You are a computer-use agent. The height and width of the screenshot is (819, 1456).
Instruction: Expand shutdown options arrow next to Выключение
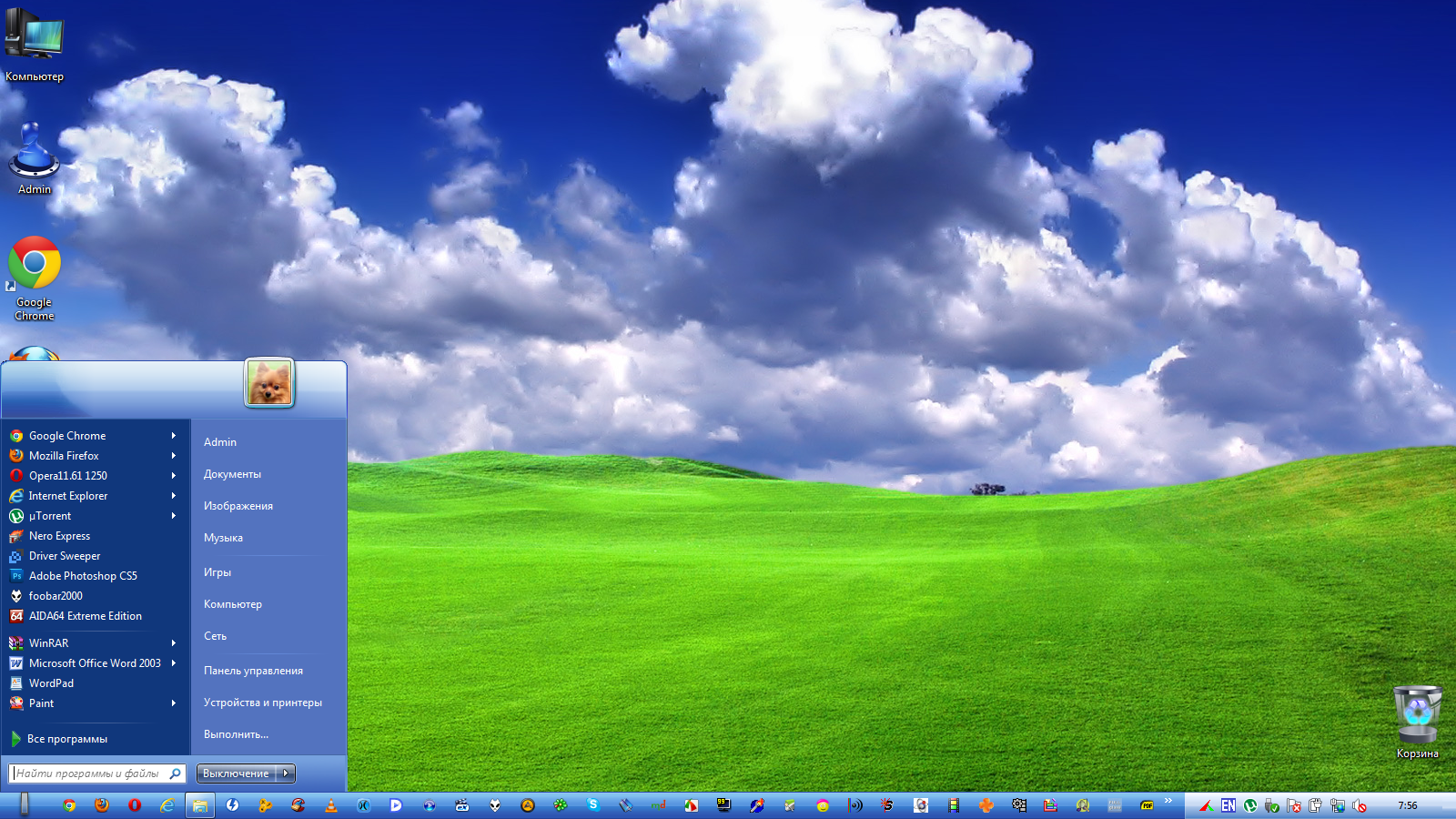pos(286,773)
